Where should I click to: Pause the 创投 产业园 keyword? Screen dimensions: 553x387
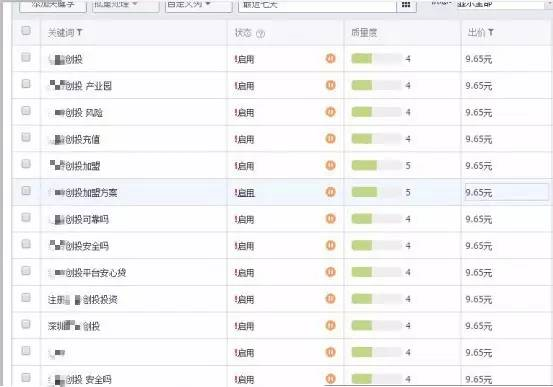pyautogui.click(x=330, y=85)
